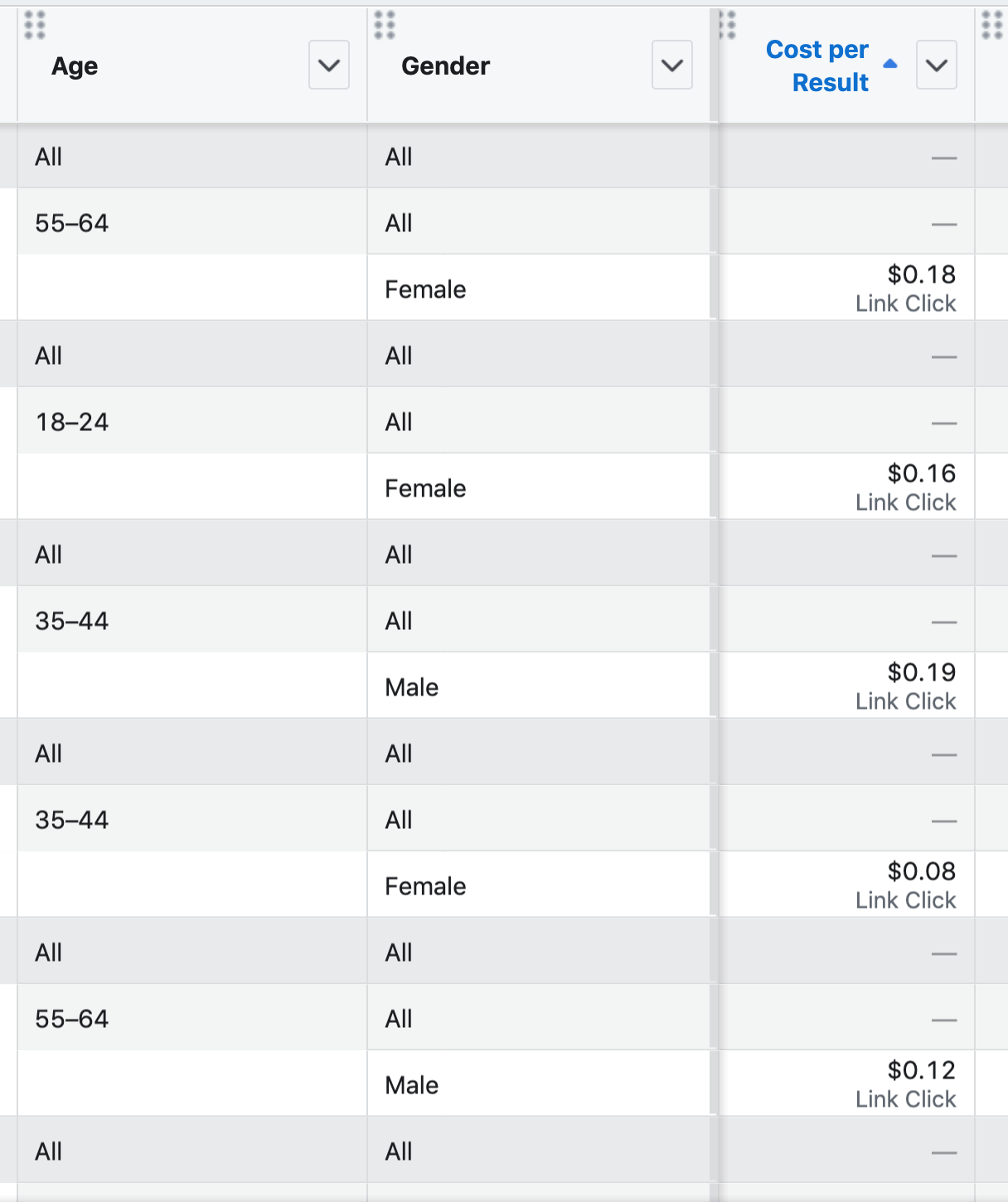Sort by Cost per Result header

click(x=817, y=66)
